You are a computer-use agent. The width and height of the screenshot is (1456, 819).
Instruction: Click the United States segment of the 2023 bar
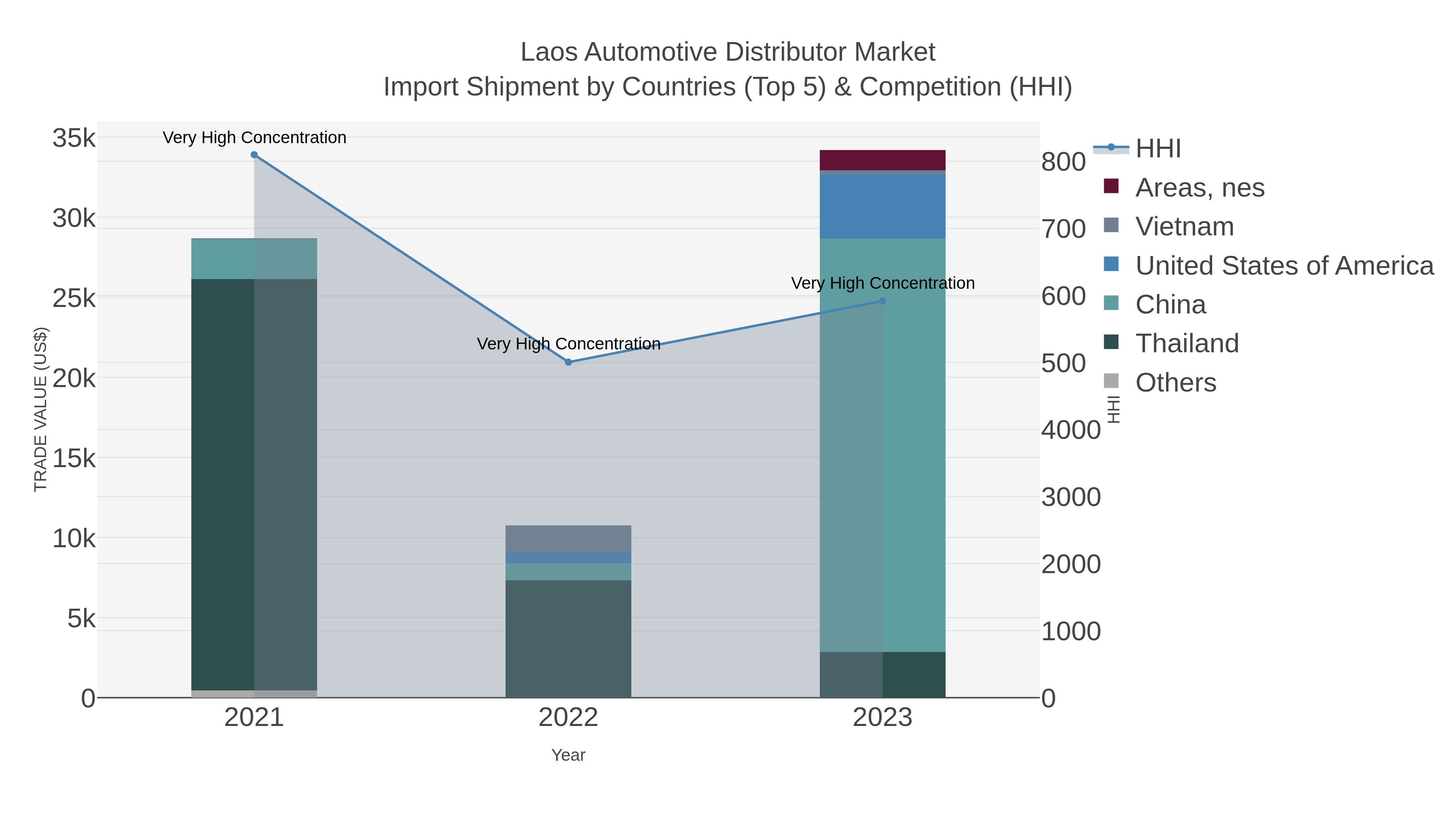[882, 207]
